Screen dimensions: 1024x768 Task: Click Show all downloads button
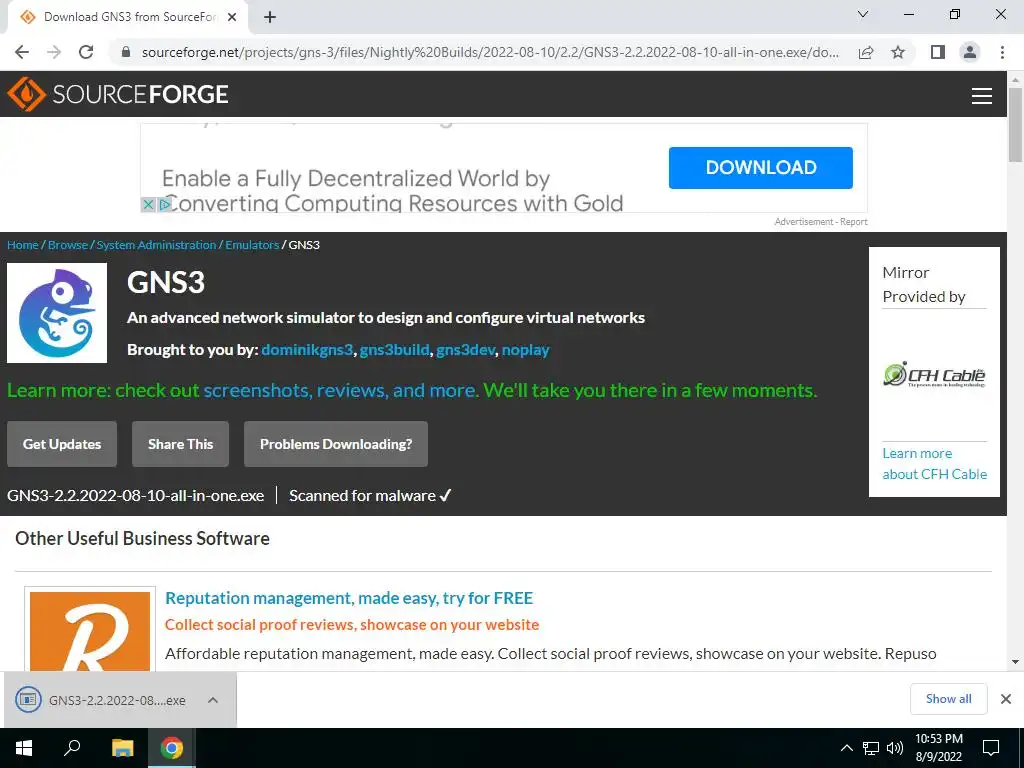(948, 699)
